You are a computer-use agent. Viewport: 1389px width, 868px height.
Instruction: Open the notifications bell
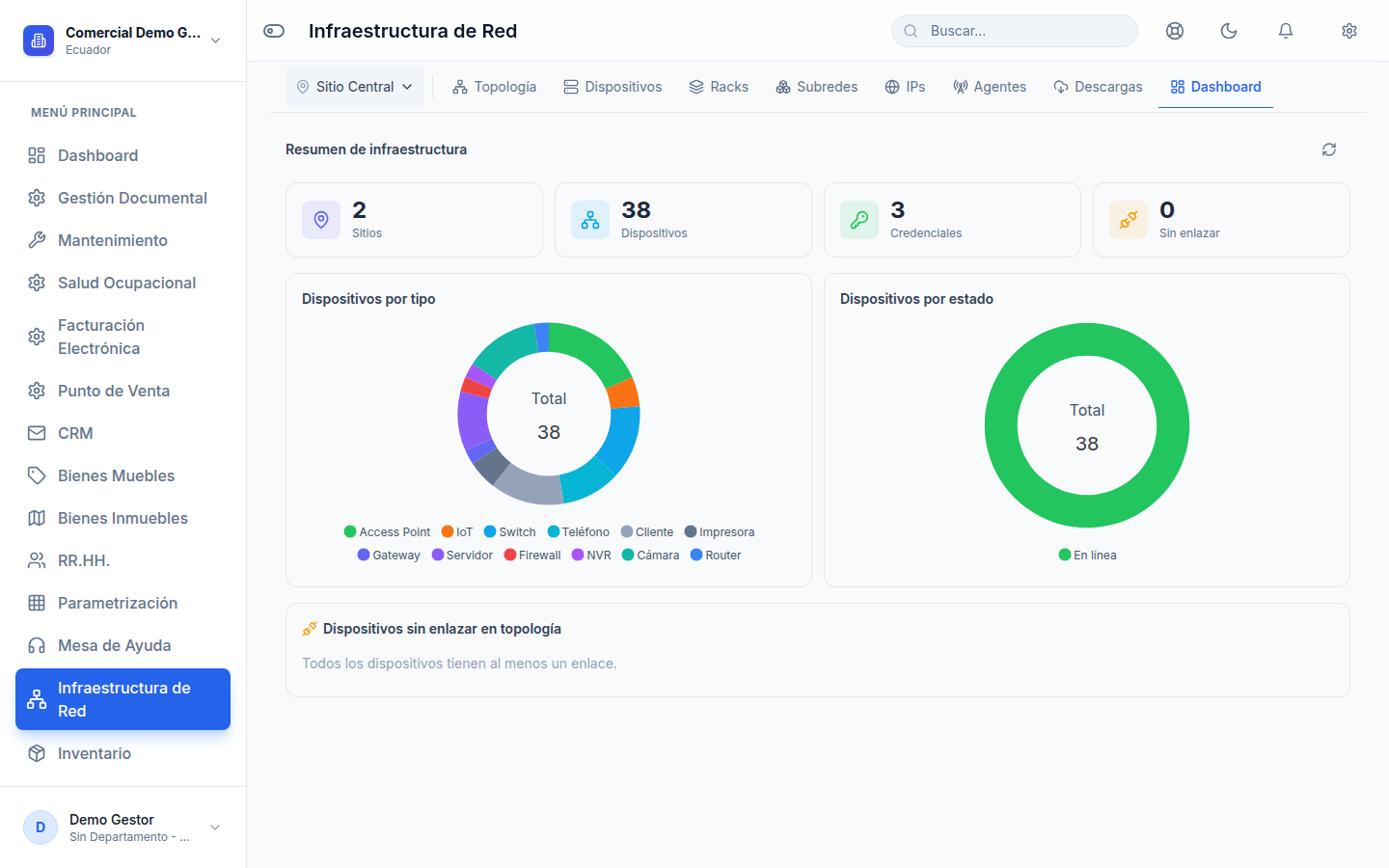tap(1286, 31)
